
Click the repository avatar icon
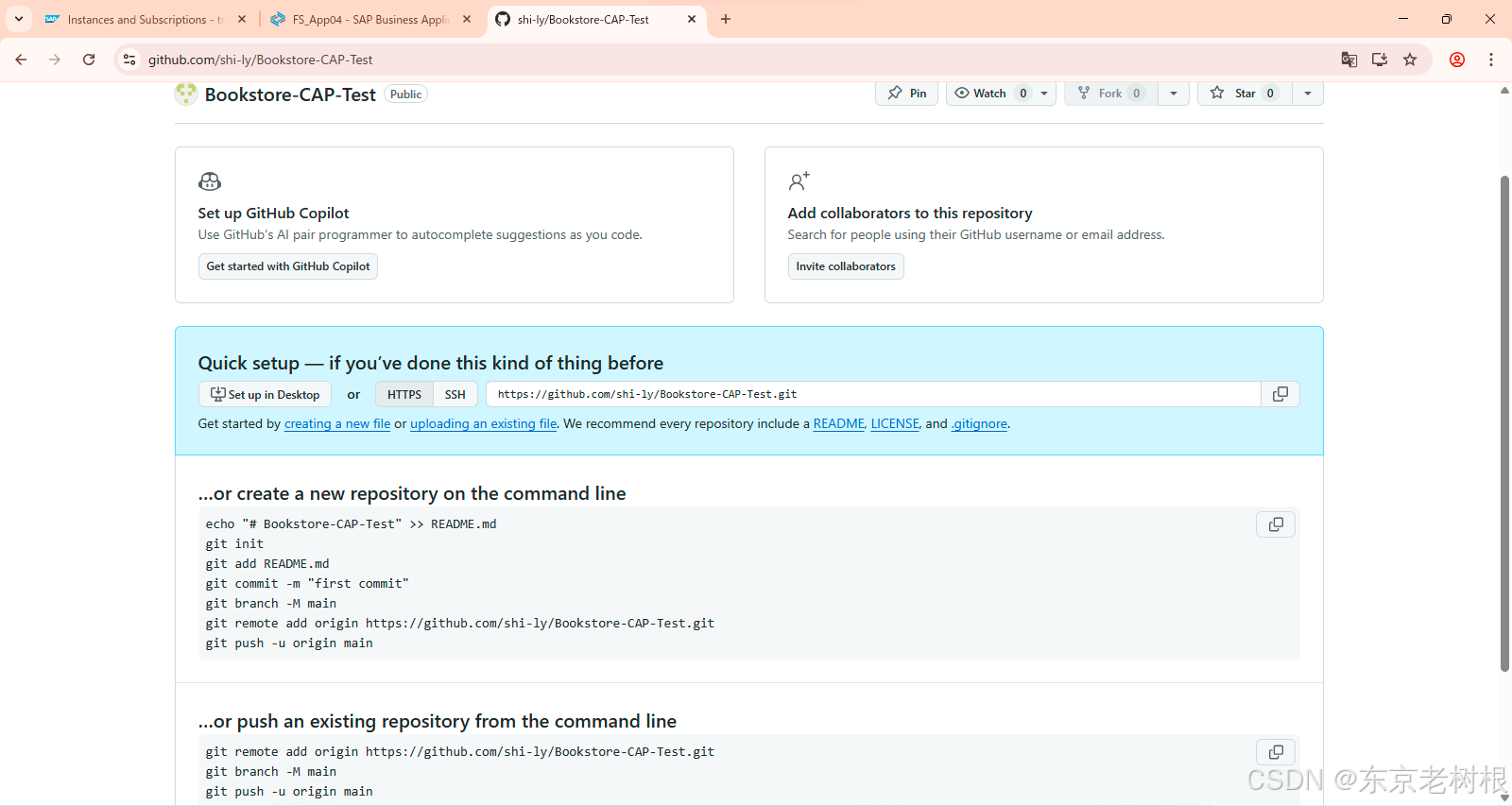186,94
